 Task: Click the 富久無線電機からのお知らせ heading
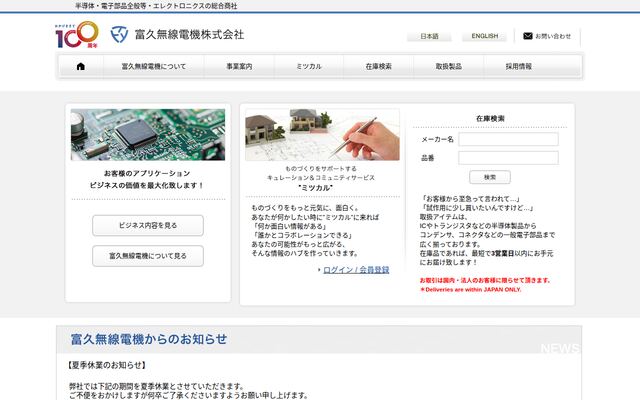(x=149, y=339)
